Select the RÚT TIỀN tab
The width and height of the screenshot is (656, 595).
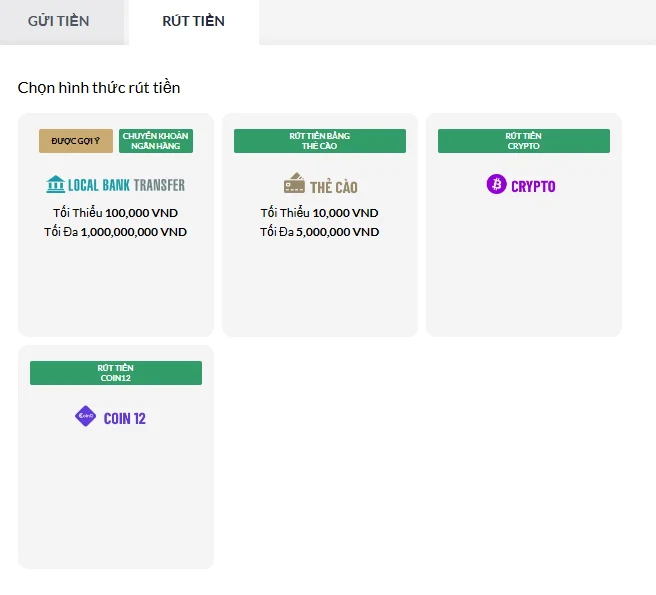[x=193, y=21]
